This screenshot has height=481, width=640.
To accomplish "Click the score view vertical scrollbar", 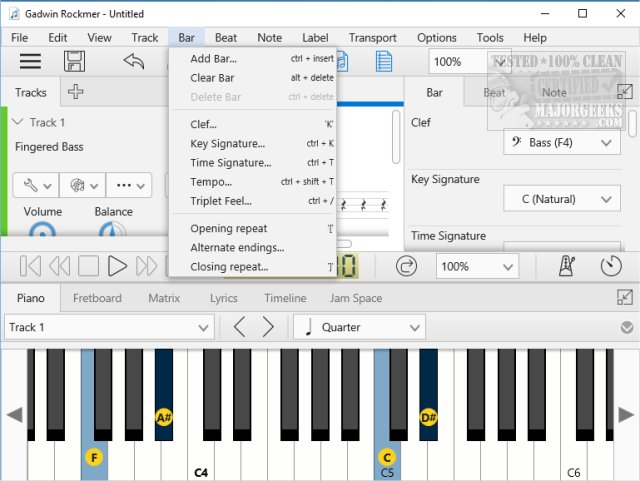I will [x=396, y=137].
